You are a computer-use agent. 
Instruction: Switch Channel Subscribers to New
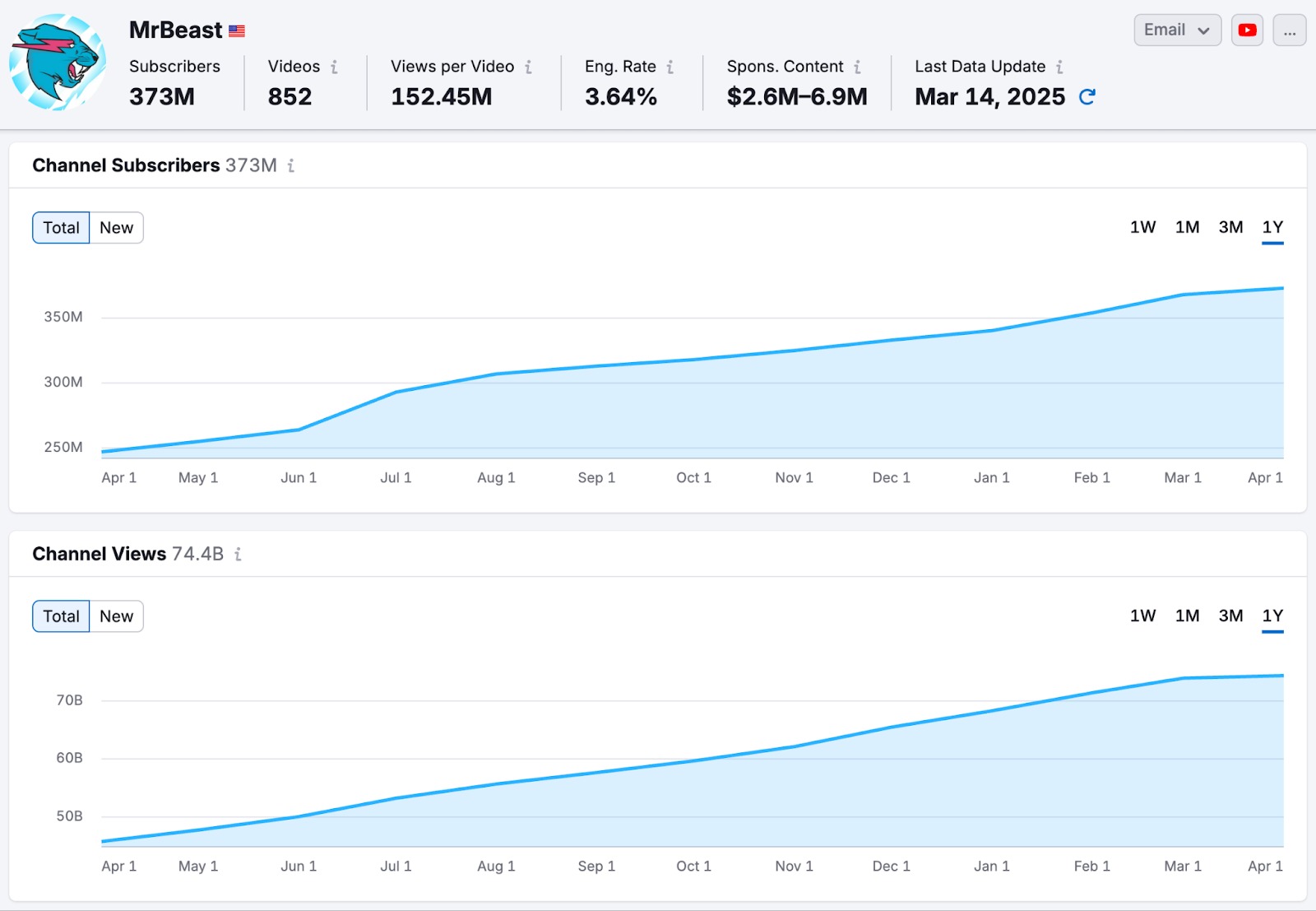tap(117, 228)
